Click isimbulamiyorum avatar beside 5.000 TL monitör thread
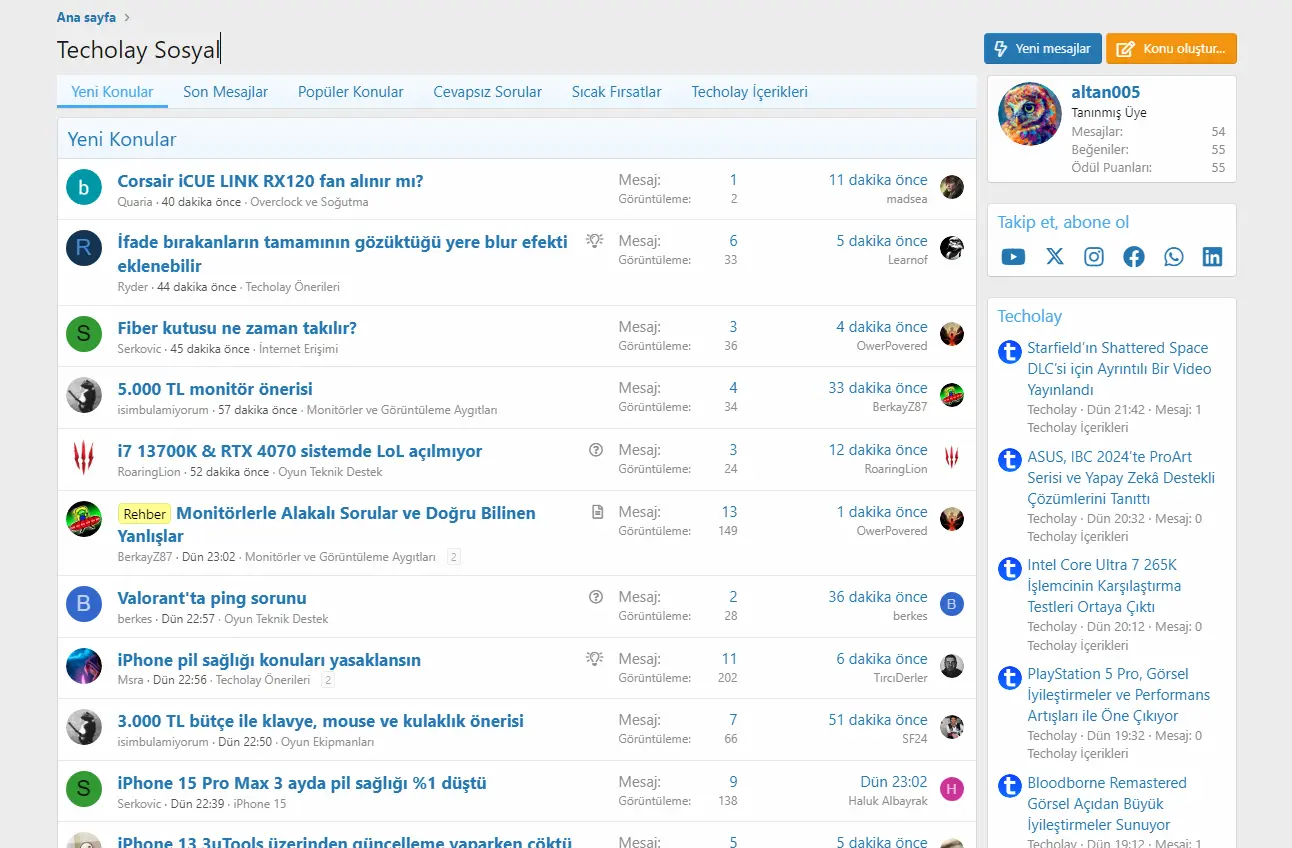Screen dimensions: 1292x848 point(84,395)
